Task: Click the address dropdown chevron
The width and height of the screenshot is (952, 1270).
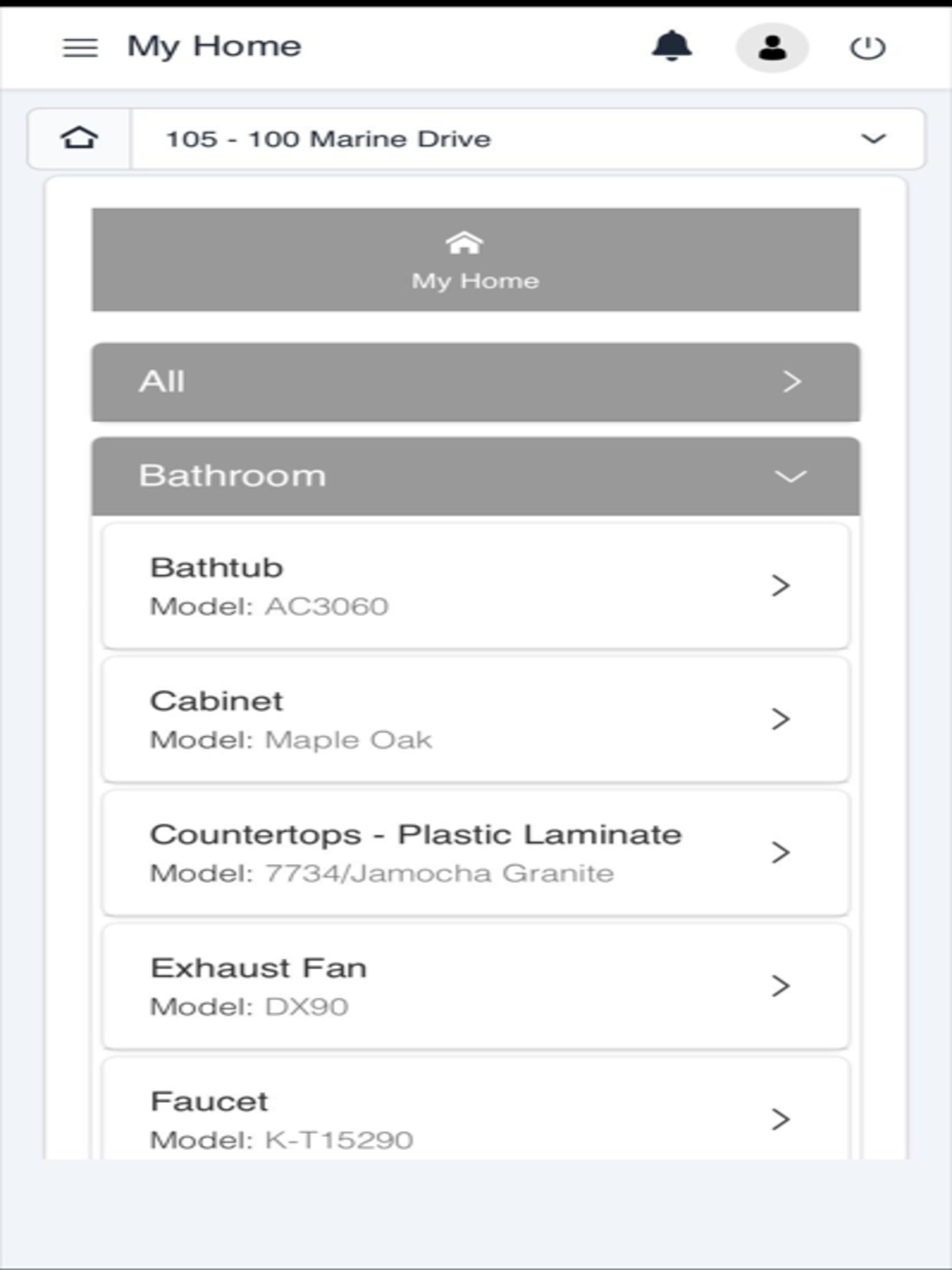Action: click(x=874, y=139)
